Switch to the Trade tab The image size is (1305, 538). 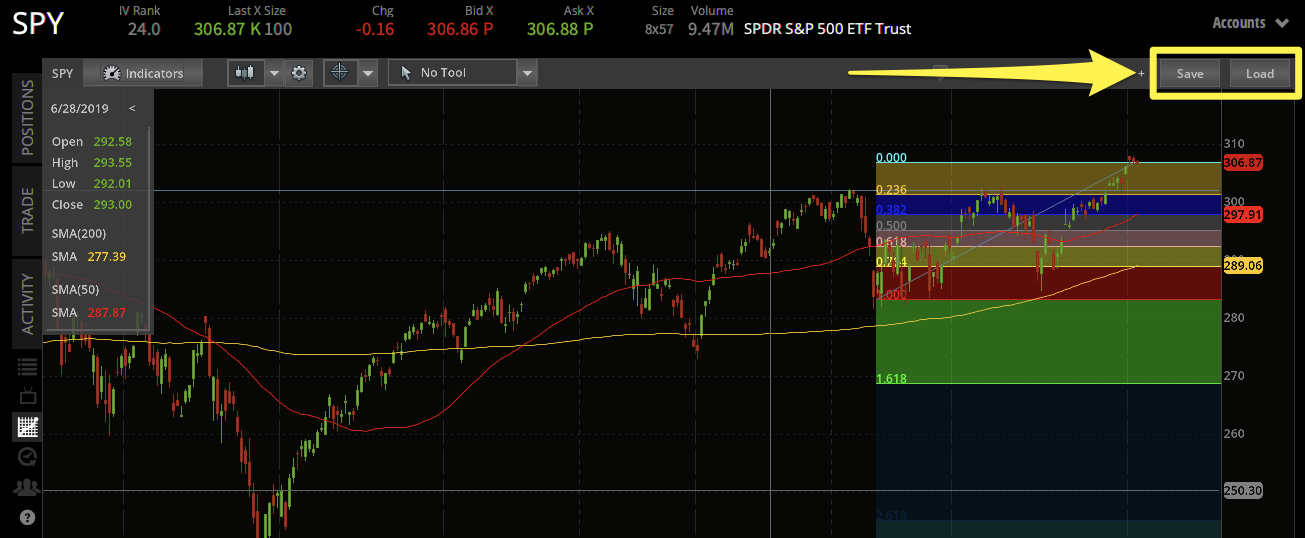(28, 211)
